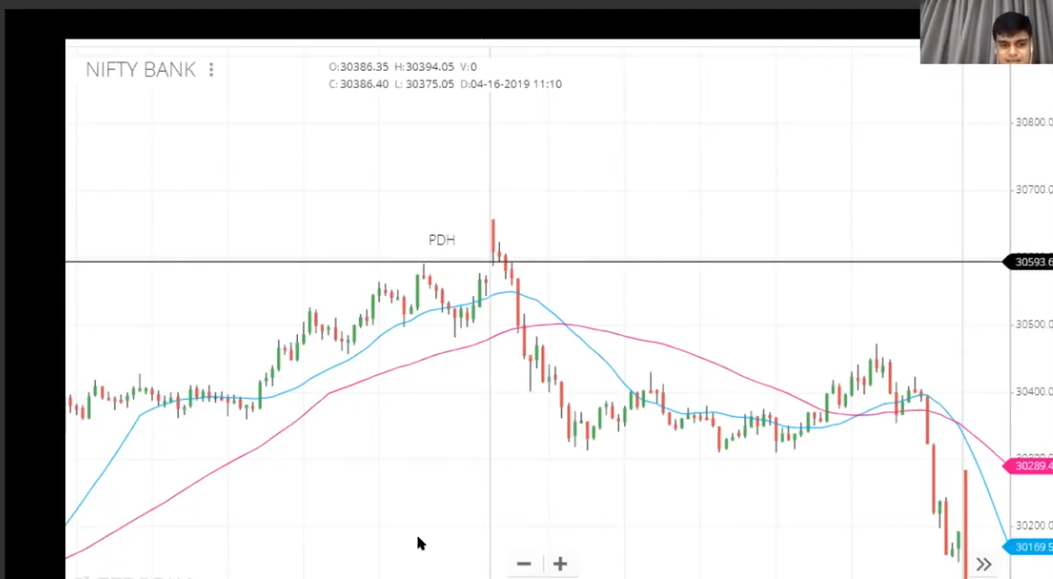Click the blue 30169.5 moving average tag
The width and height of the screenshot is (1053, 579).
(x=1032, y=547)
